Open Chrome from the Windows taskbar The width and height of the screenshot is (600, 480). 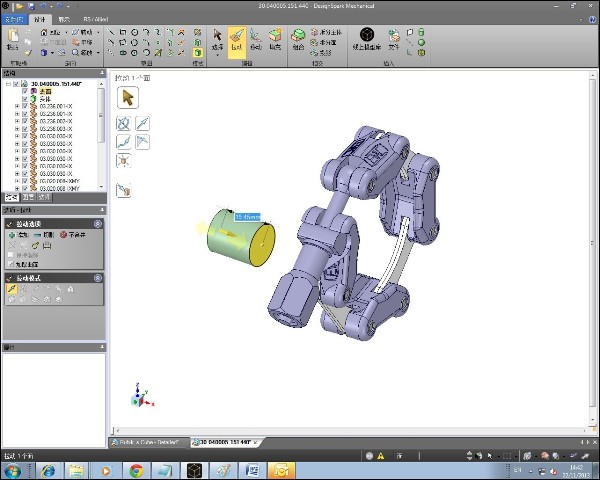click(x=135, y=470)
